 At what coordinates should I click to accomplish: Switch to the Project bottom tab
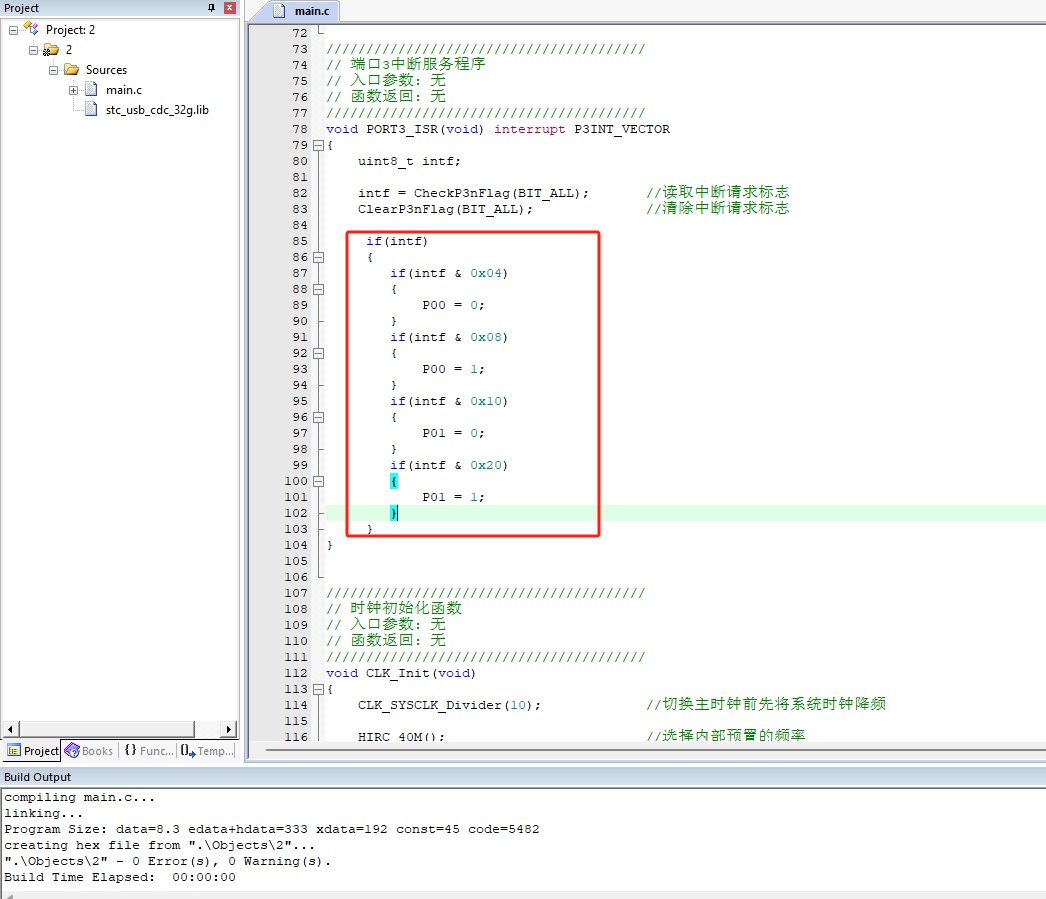click(33, 751)
